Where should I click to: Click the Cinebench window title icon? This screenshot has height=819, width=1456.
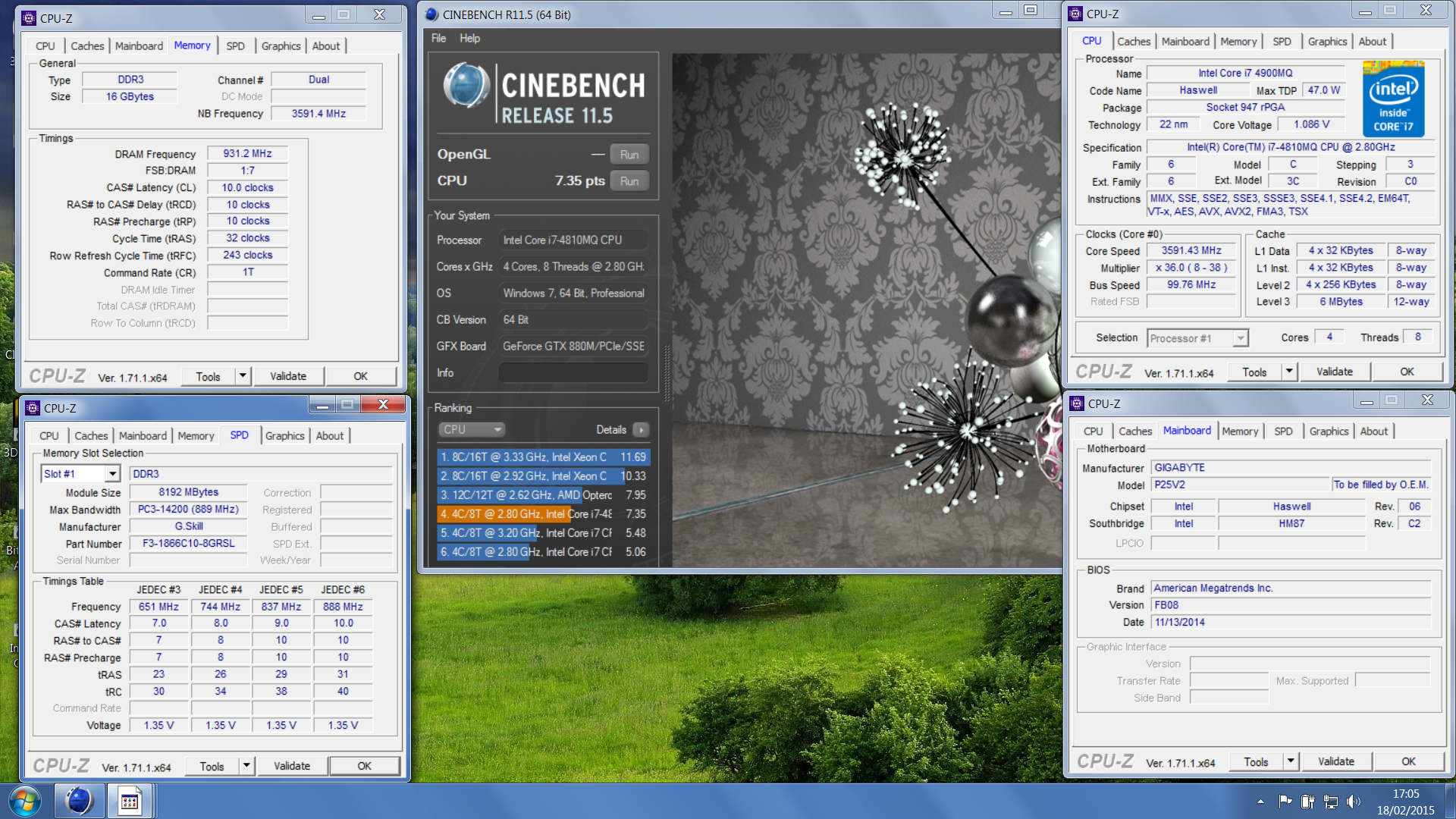[x=431, y=14]
